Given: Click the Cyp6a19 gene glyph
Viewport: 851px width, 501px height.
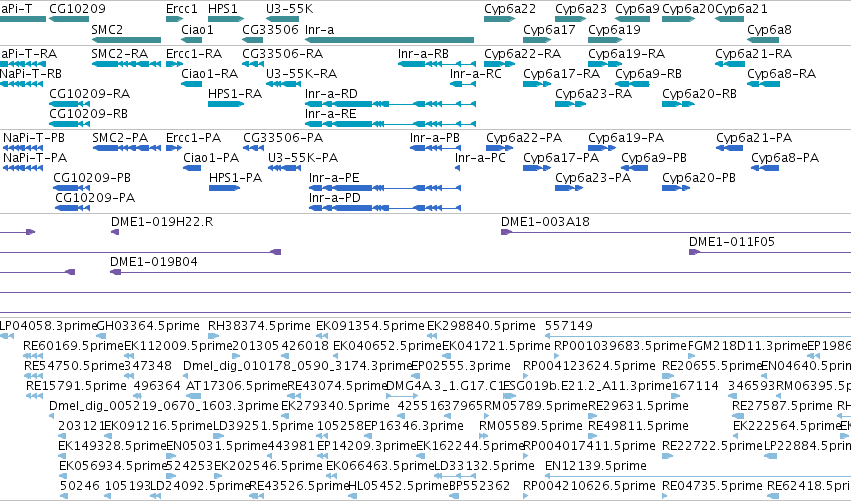Looking at the screenshot, I should [x=605, y=40].
